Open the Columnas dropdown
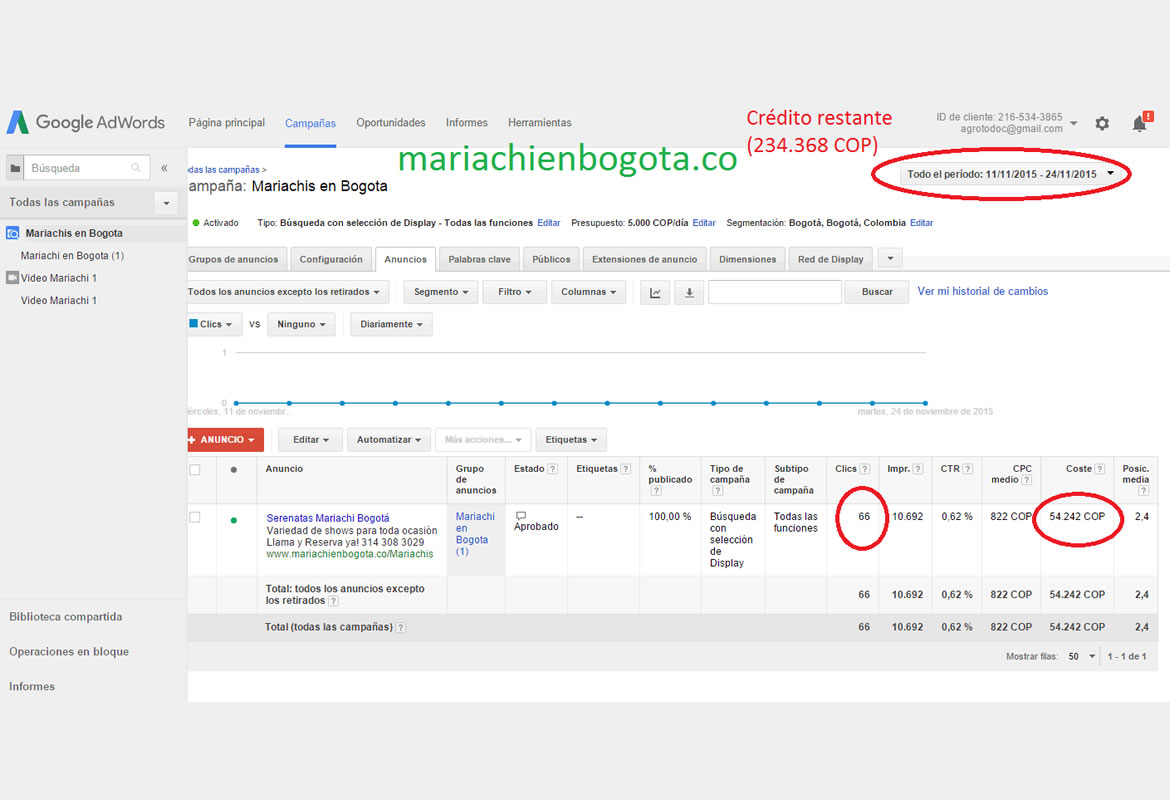The width and height of the screenshot is (1170, 800). coord(589,292)
